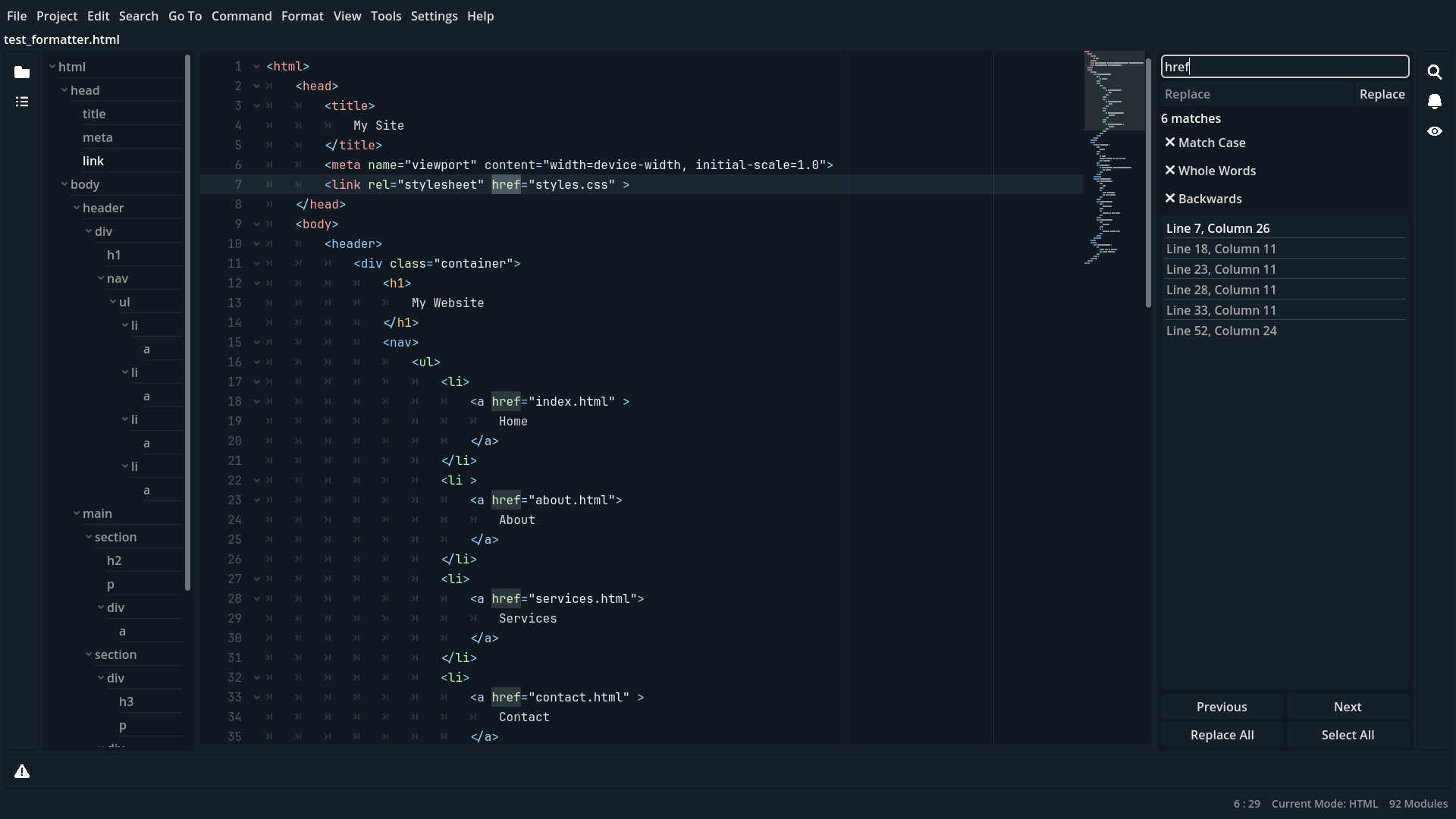Jump to the Line 18 Column 11 match
Screen dimensions: 1456x819
click(x=1222, y=249)
